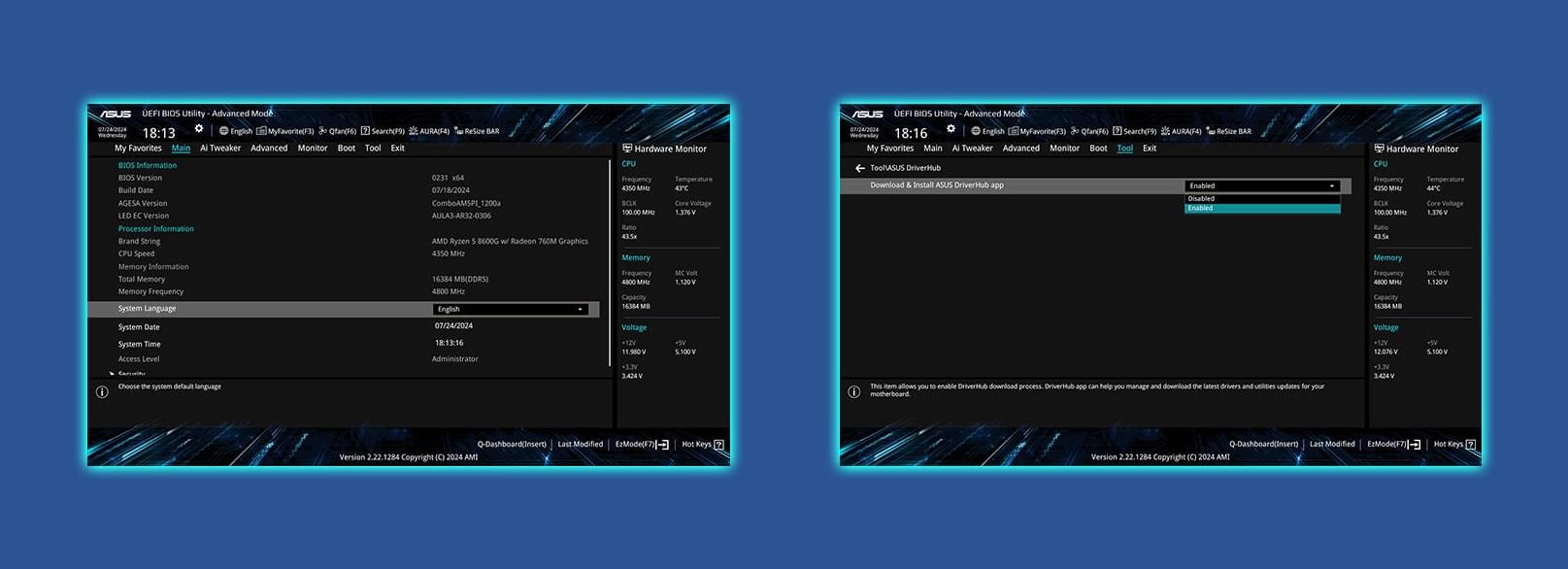Open DriverHub dropdown showing Enabled

click(x=1262, y=185)
